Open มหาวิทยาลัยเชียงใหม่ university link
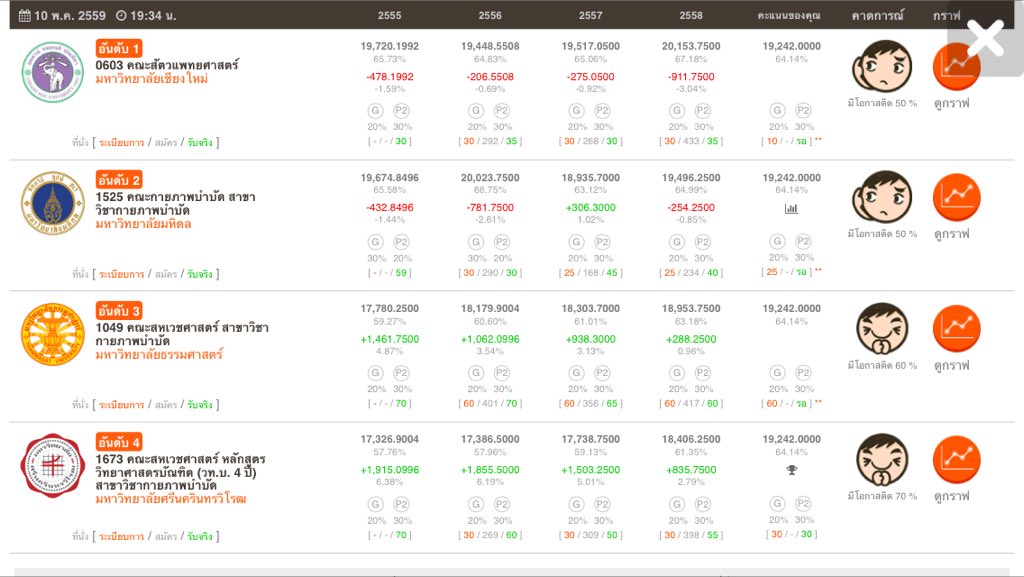Screen dimensions: 1024x577 (152, 79)
